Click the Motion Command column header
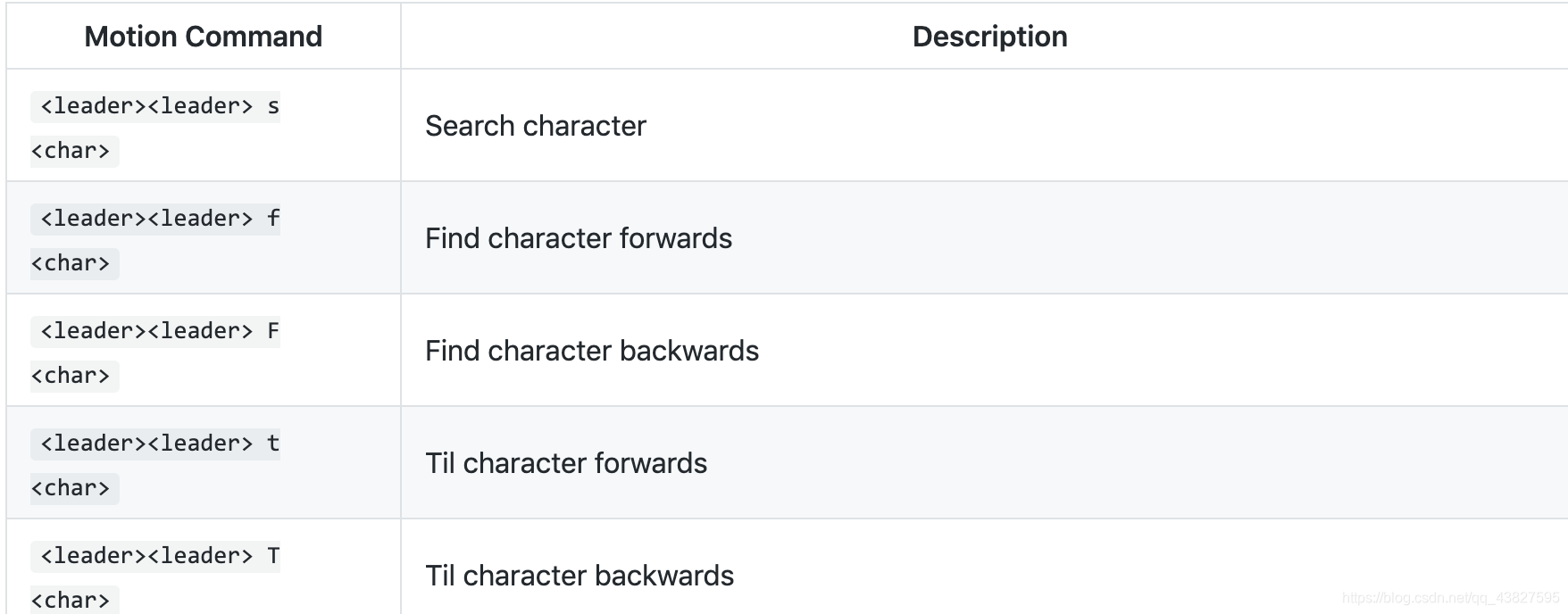Viewport: 1568px width, 614px height. 203,37
